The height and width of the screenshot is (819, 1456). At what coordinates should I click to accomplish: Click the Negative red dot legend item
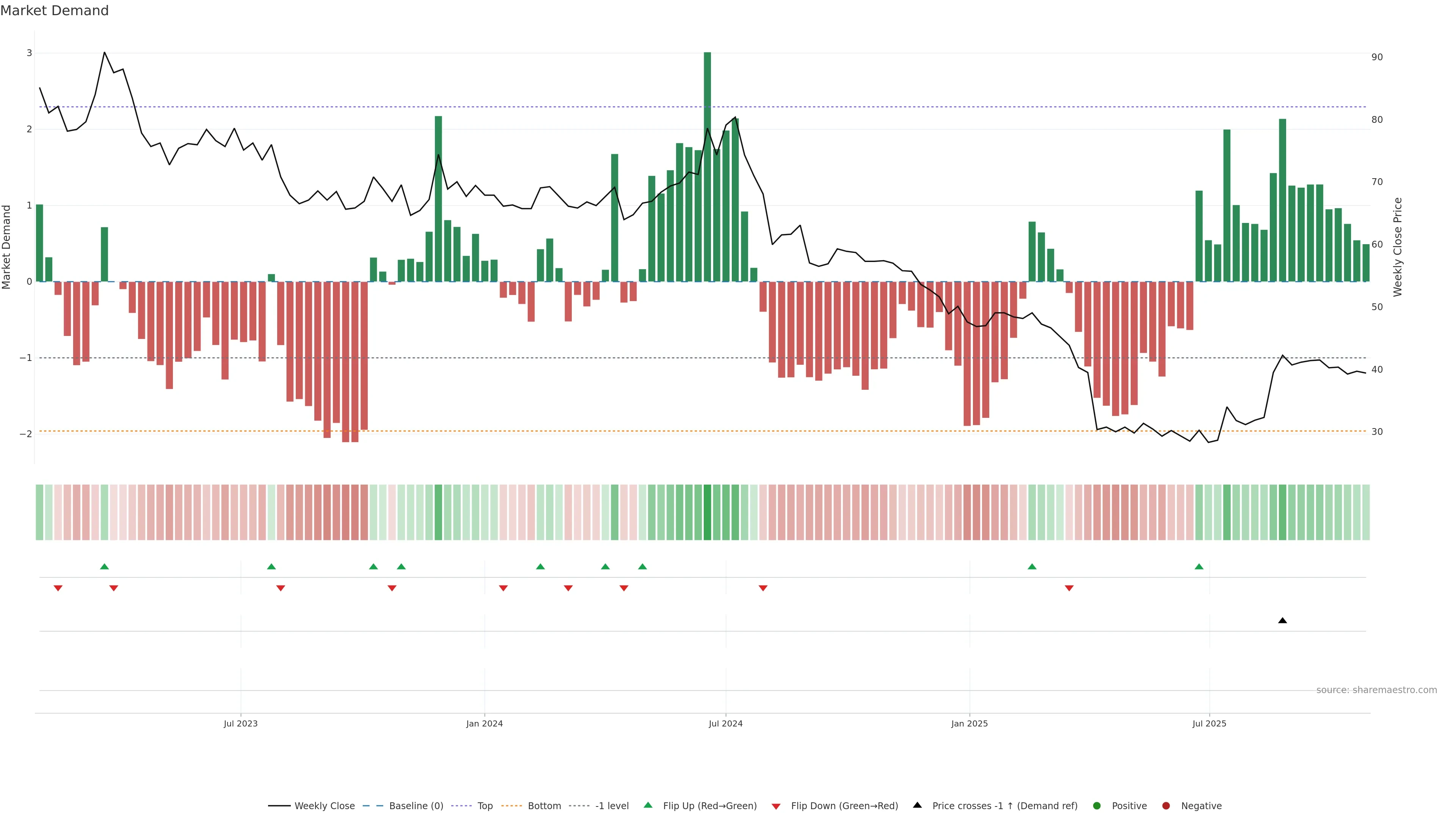click(1166, 806)
